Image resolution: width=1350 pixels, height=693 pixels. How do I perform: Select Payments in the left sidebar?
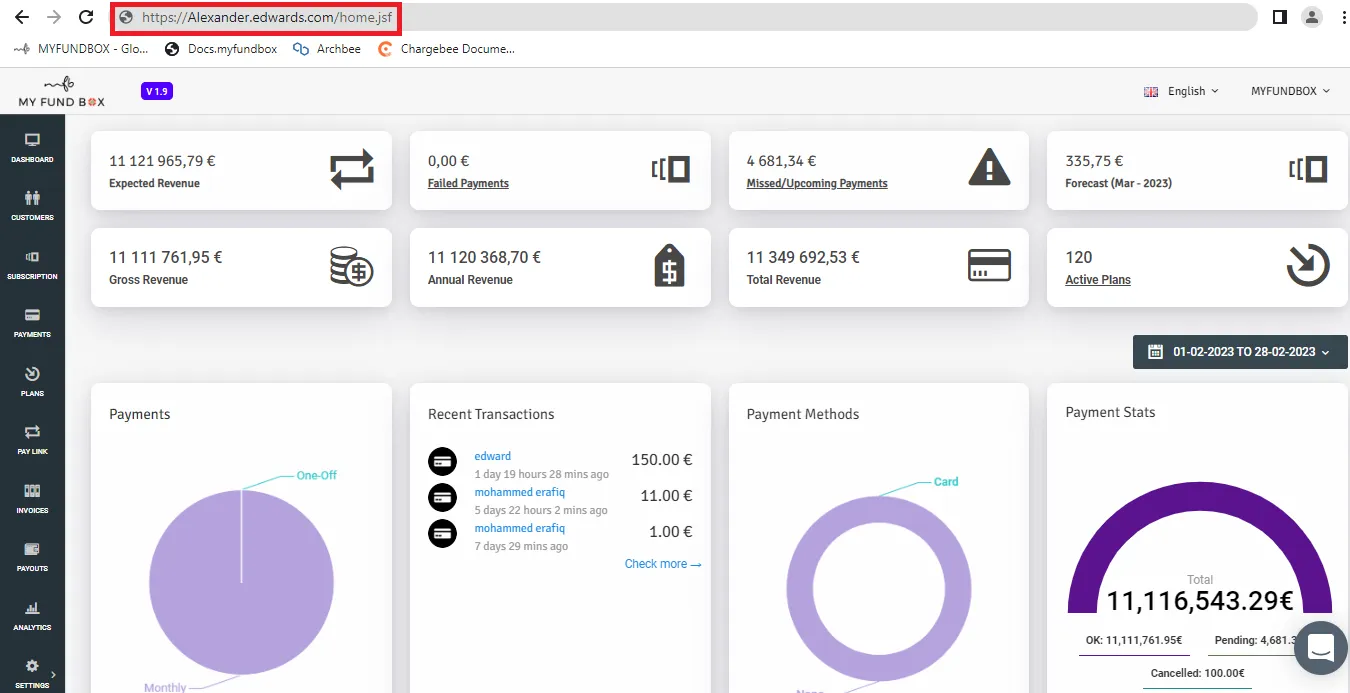point(32,323)
